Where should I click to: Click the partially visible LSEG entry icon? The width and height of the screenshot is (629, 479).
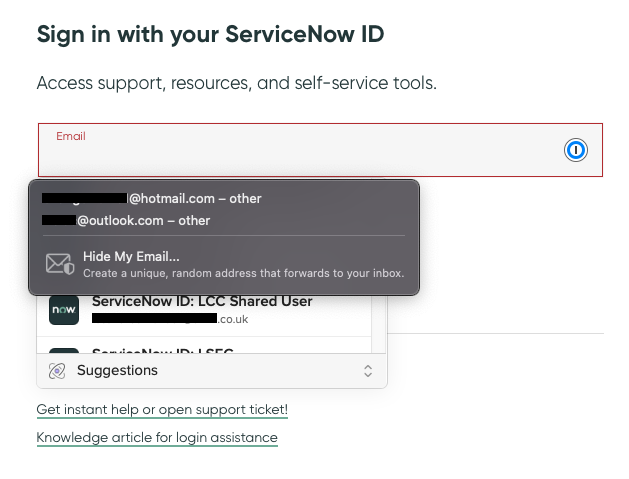64,350
